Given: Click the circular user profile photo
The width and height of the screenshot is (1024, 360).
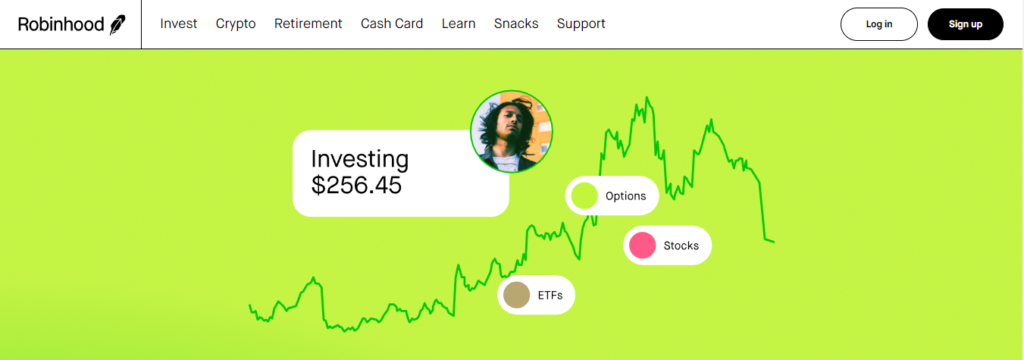Looking at the screenshot, I should [511, 131].
